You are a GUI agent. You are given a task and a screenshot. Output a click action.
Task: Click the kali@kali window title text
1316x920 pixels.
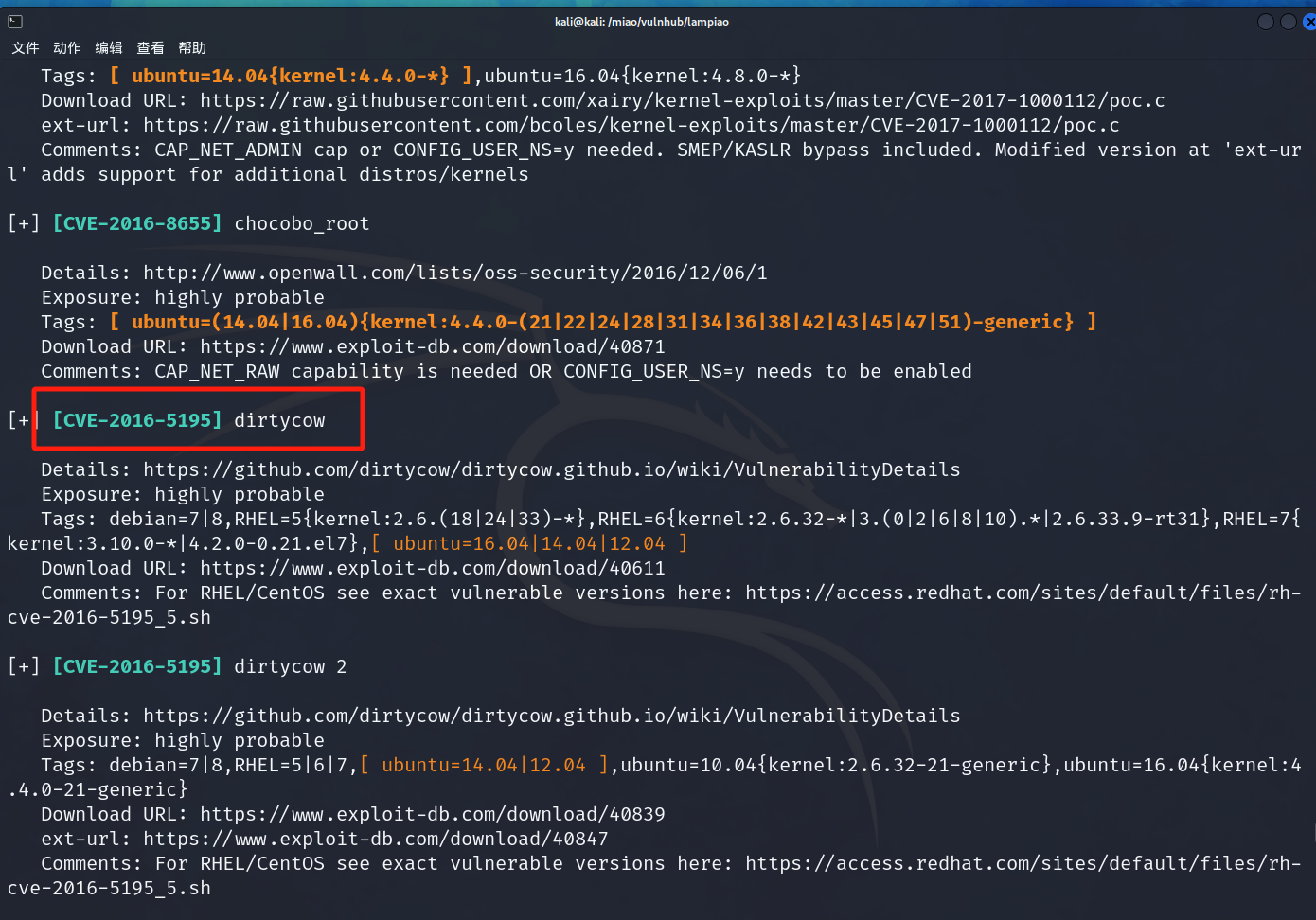click(641, 22)
